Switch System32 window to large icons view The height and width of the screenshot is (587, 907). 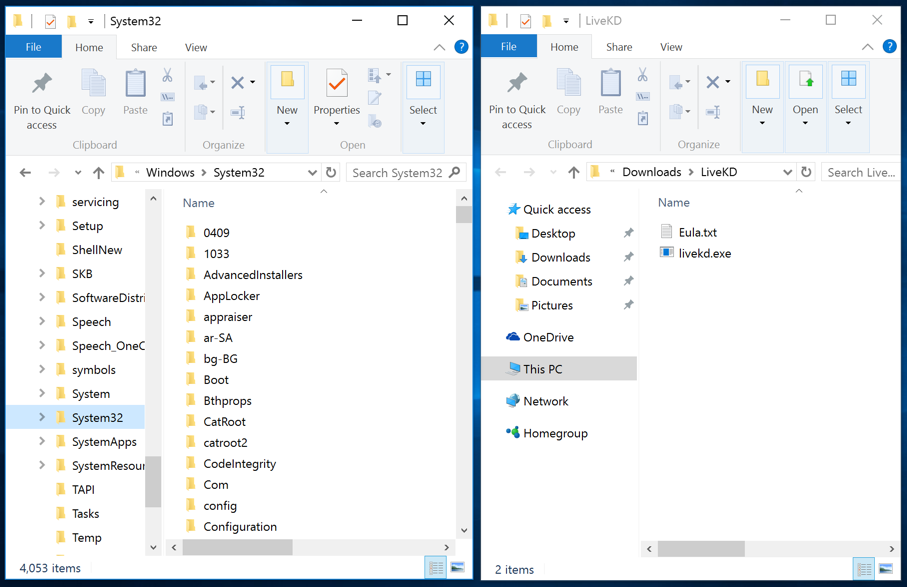point(457,568)
